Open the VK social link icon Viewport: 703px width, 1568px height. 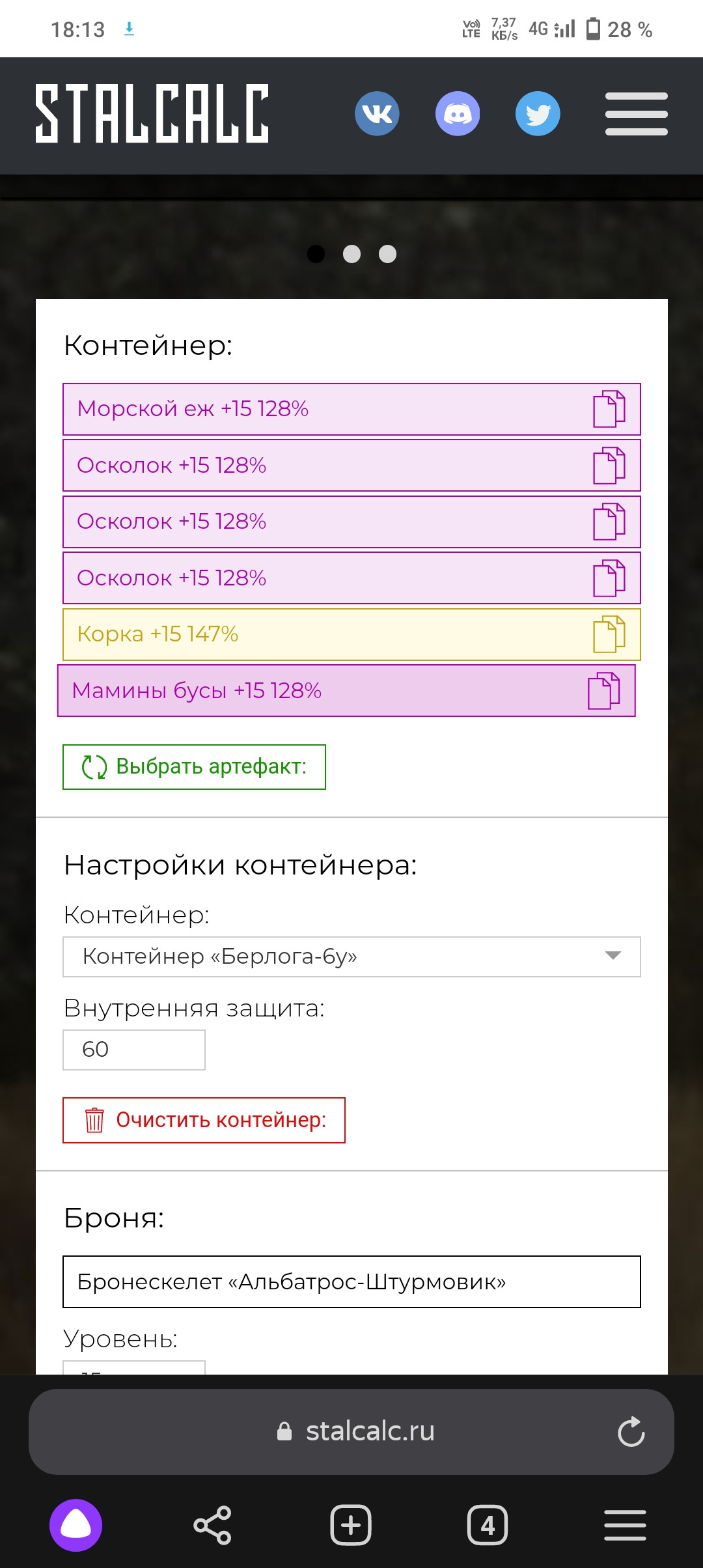(x=377, y=114)
